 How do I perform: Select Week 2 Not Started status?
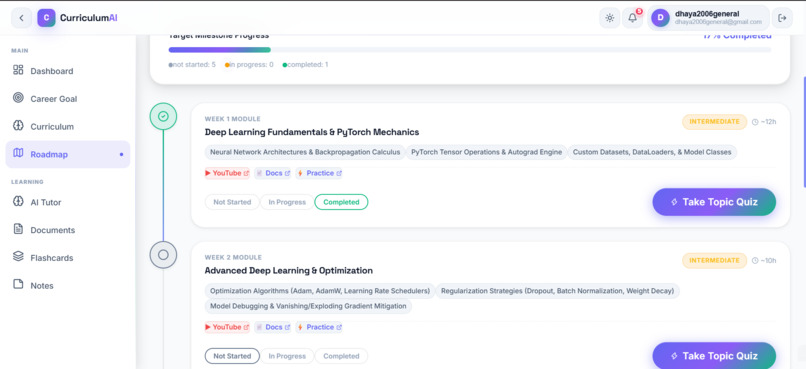pos(232,356)
